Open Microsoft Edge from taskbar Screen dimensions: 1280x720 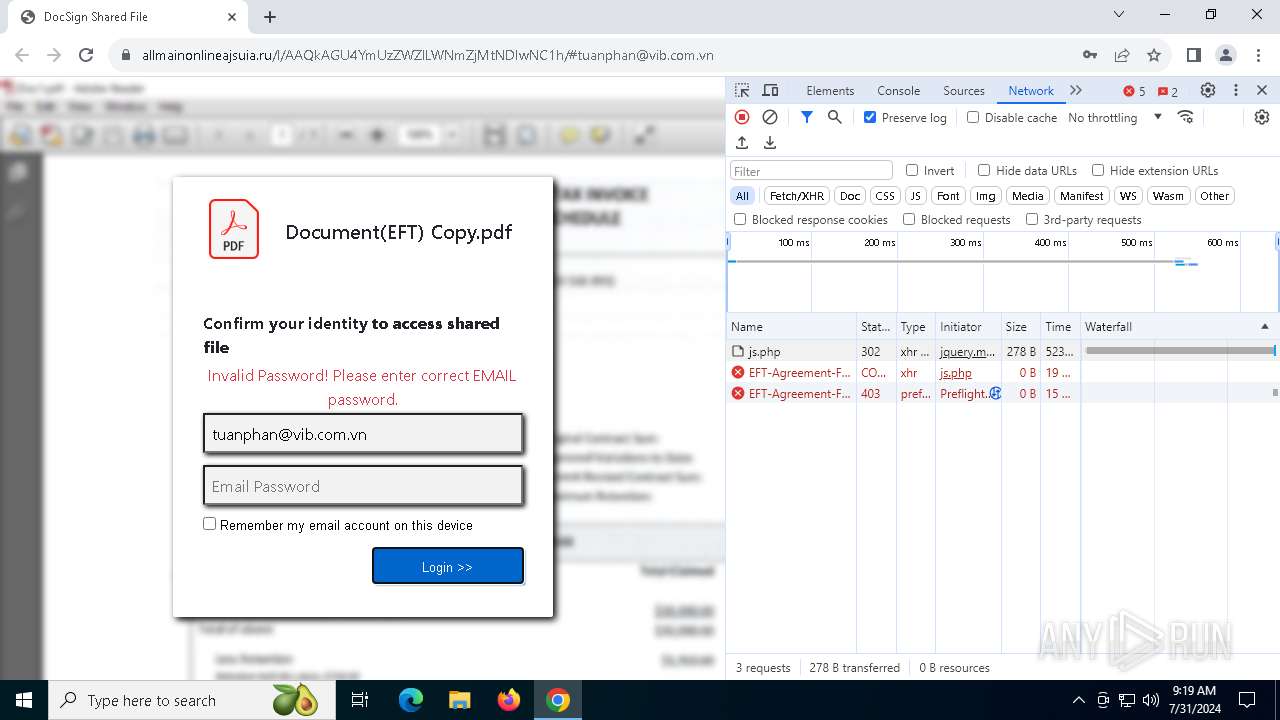pos(411,700)
